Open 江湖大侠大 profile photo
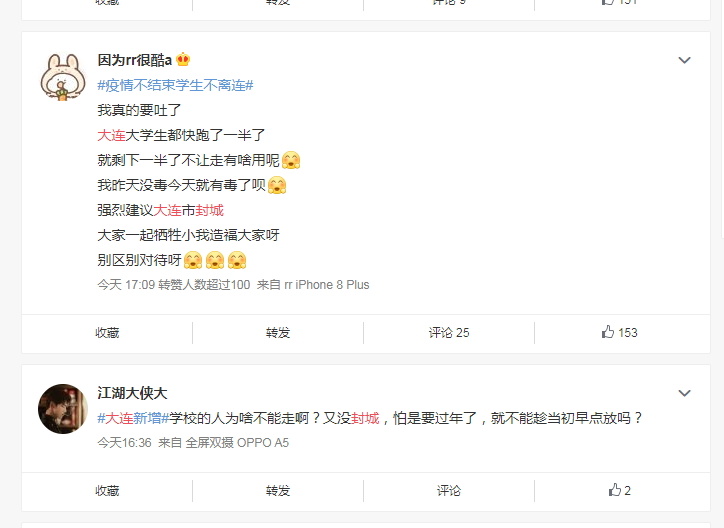Image resolution: width=724 pixels, height=528 pixels. click(63, 408)
